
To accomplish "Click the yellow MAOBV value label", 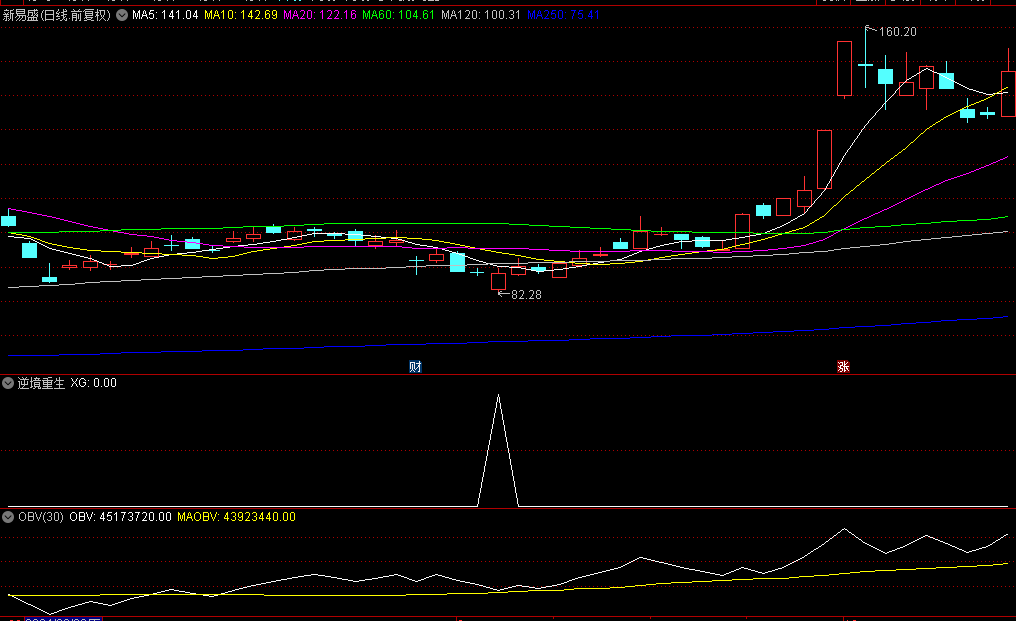I will 237,517.
